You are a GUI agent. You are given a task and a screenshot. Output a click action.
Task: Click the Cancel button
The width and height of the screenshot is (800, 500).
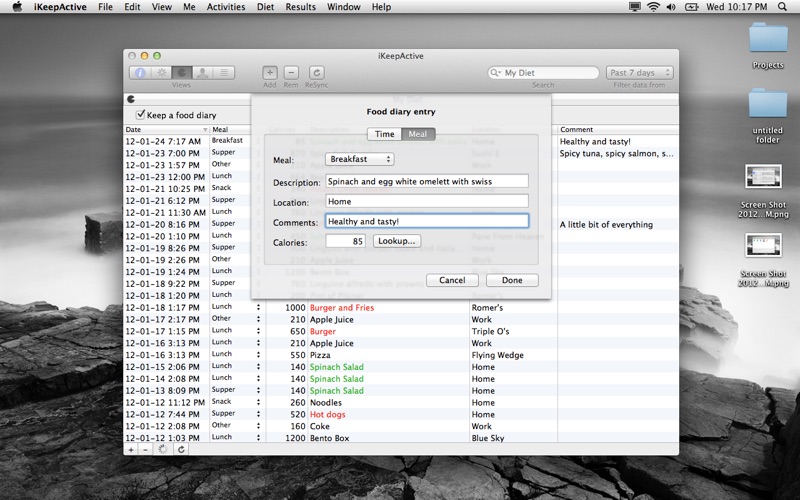click(x=452, y=280)
